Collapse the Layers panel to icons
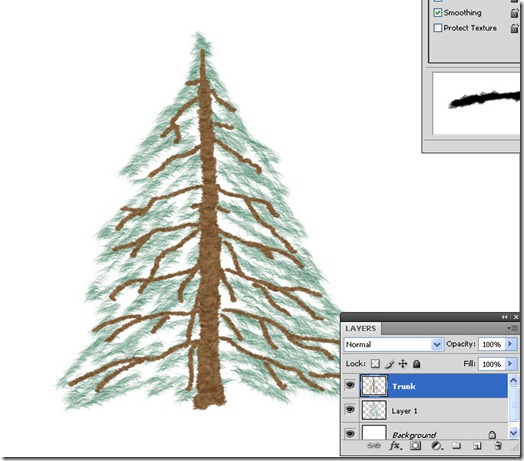Viewport: 524px width, 461px height. point(504,317)
